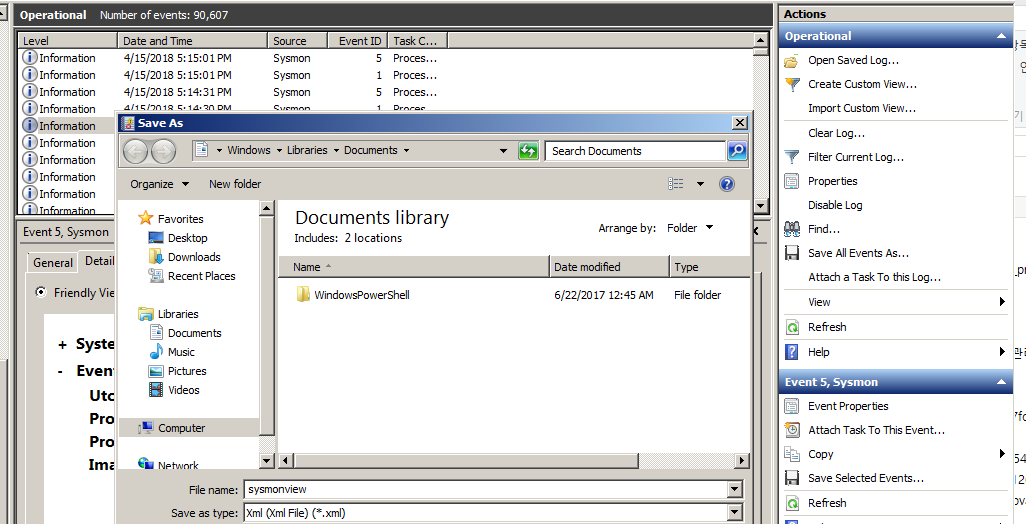Click Attach a Task To this Log
1026x524 pixels.
874,277
